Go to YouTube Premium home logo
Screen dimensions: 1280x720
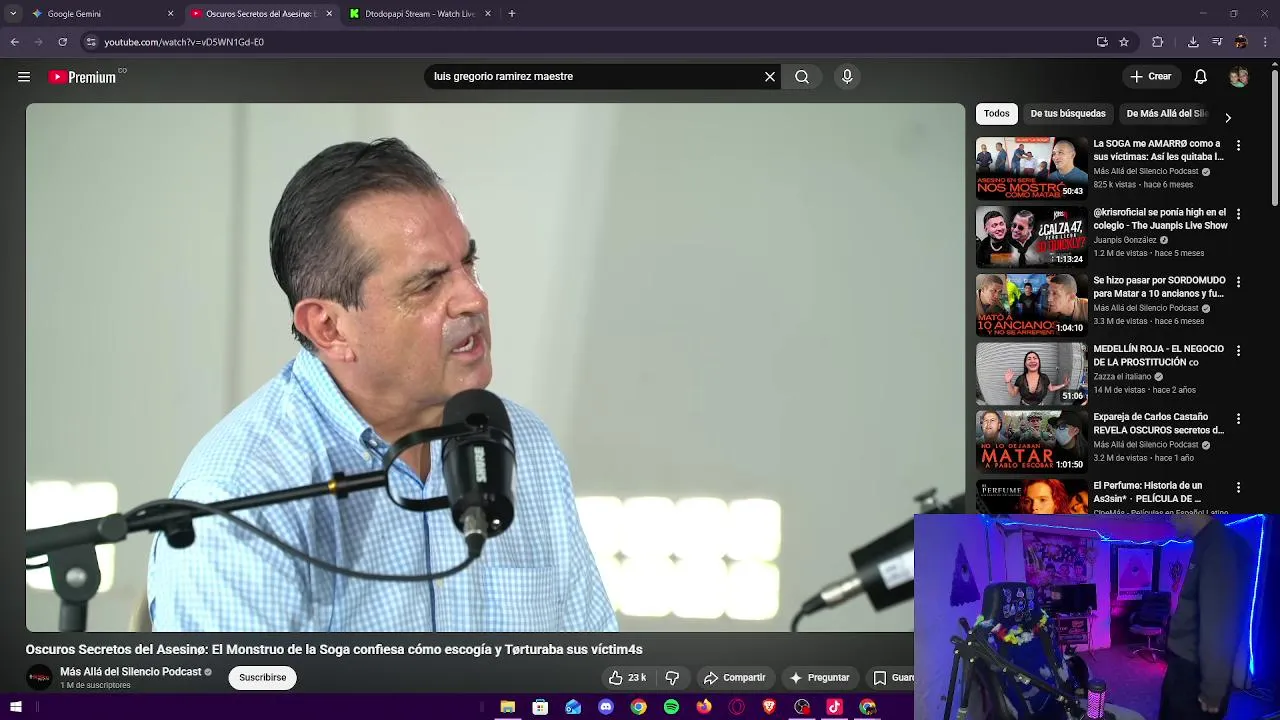coord(82,77)
